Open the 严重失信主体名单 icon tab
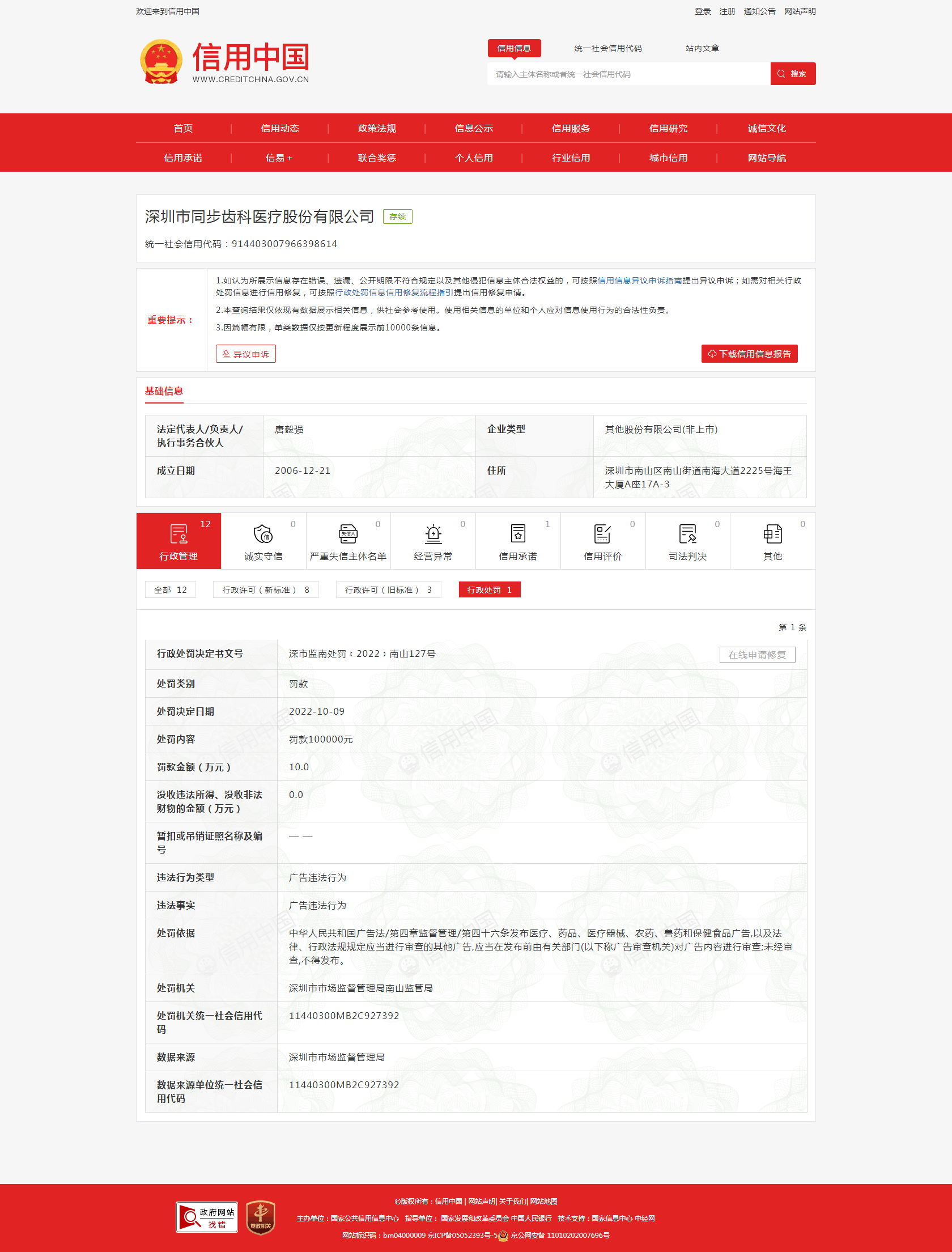Viewport: 952px width, 1252px height. [348, 541]
